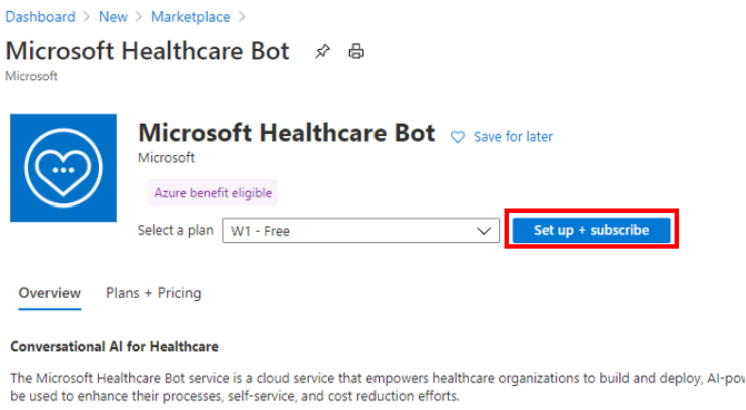Click the Save for later link
This screenshot has height=410, width=746.
pyautogui.click(x=513, y=137)
